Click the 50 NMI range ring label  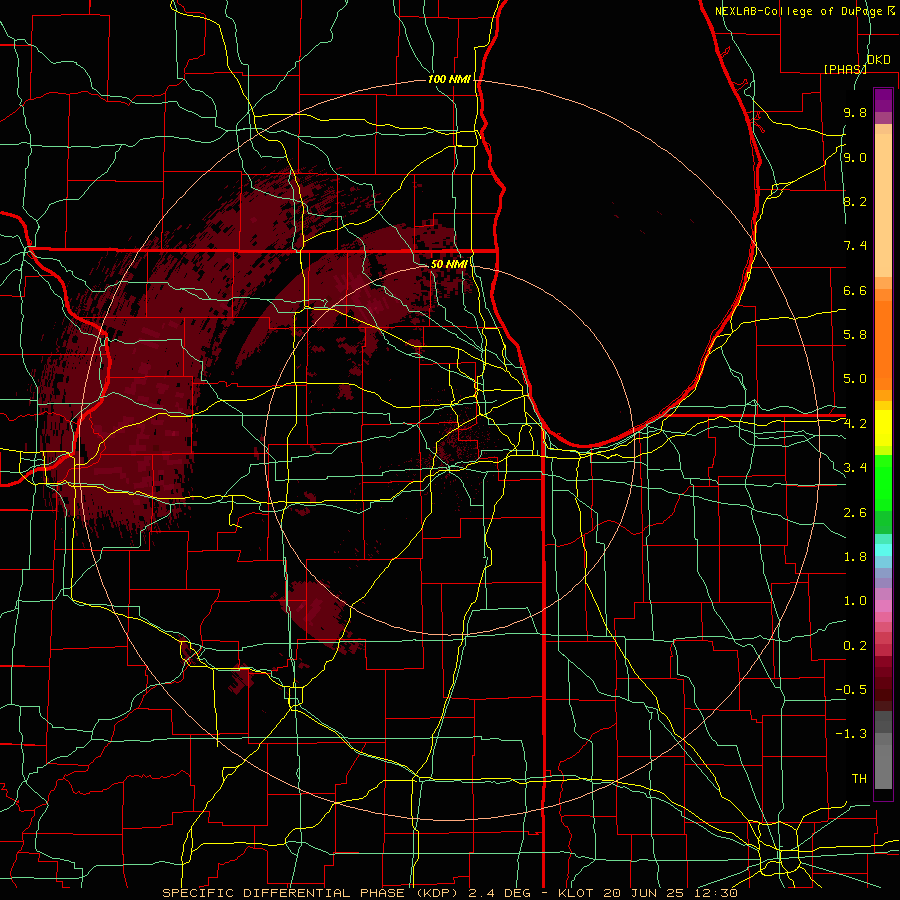coord(449,264)
